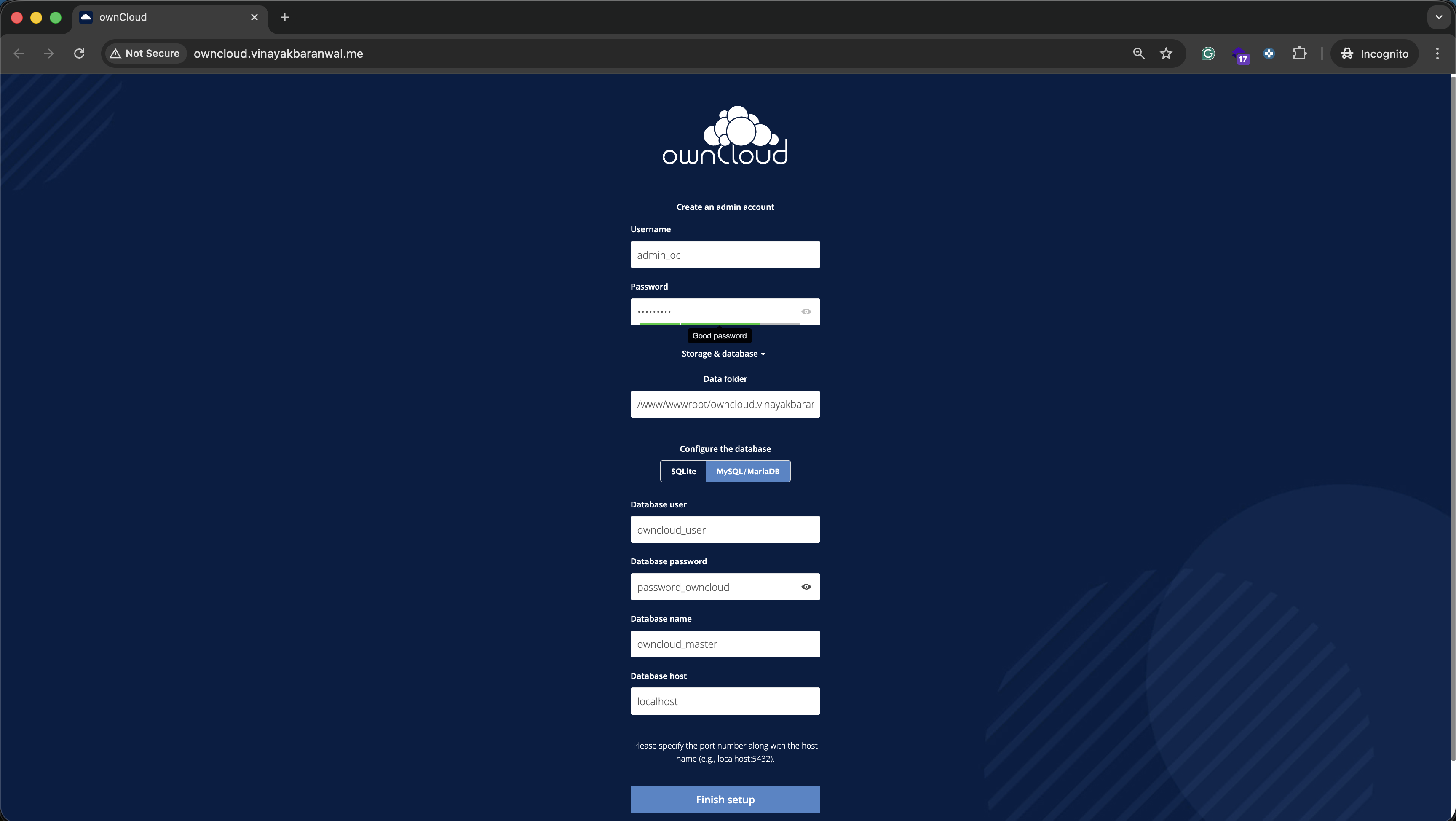Click the Not Secure badge

[145, 53]
